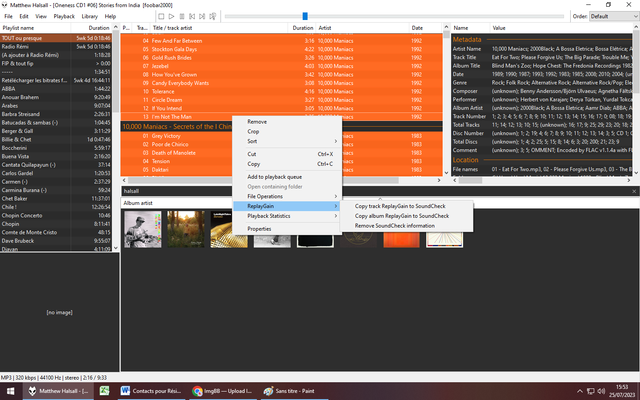Open the Chrome ImgBB taskbar item
The width and height of the screenshot is (640, 400).
222,391
